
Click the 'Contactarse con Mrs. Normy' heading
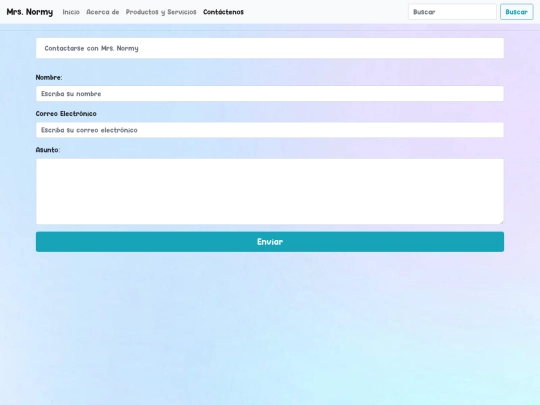tap(91, 48)
